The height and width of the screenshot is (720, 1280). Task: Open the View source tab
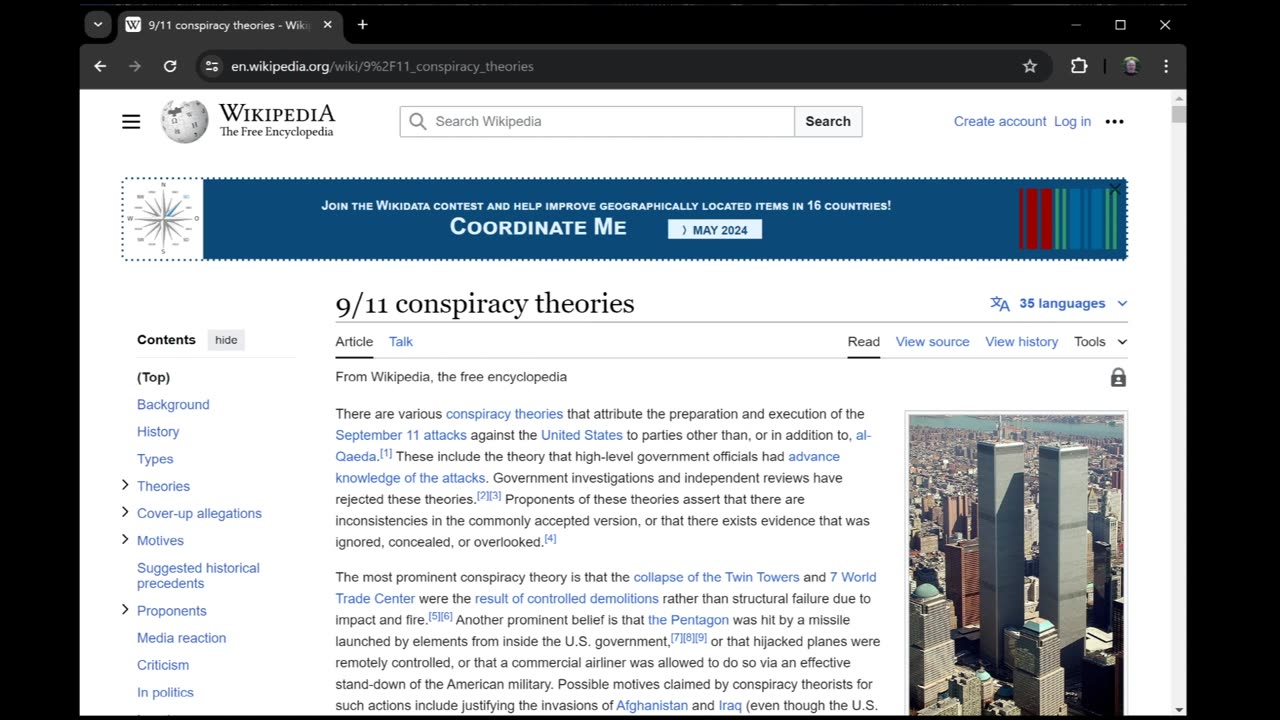pyautogui.click(x=932, y=341)
